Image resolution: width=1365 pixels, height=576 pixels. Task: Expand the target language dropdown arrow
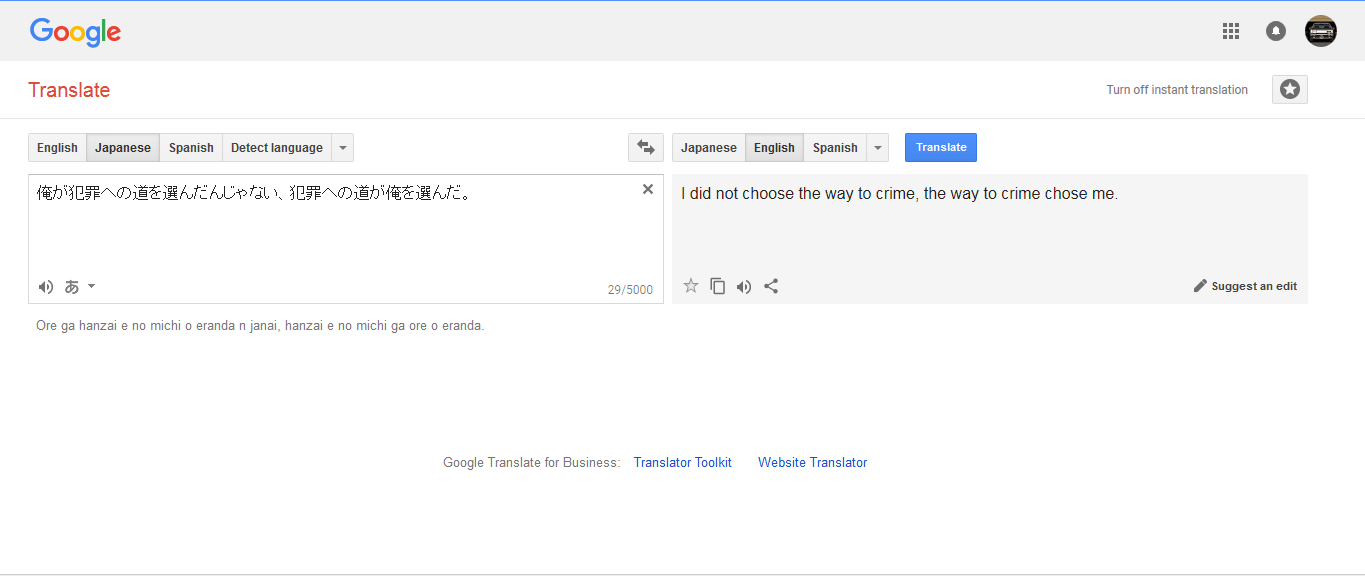(x=878, y=148)
